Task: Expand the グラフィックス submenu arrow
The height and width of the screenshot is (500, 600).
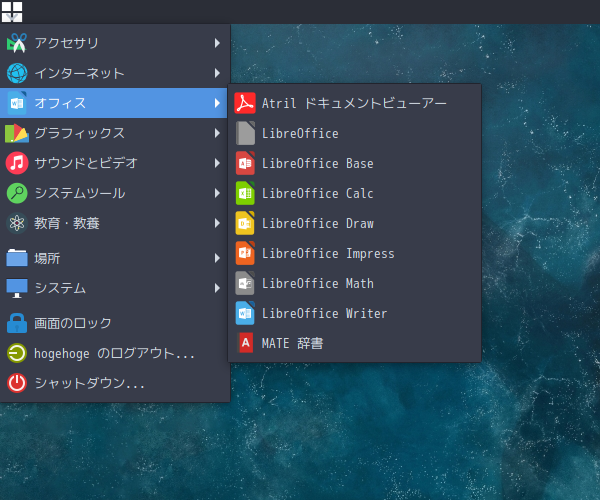Action: point(217,133)
